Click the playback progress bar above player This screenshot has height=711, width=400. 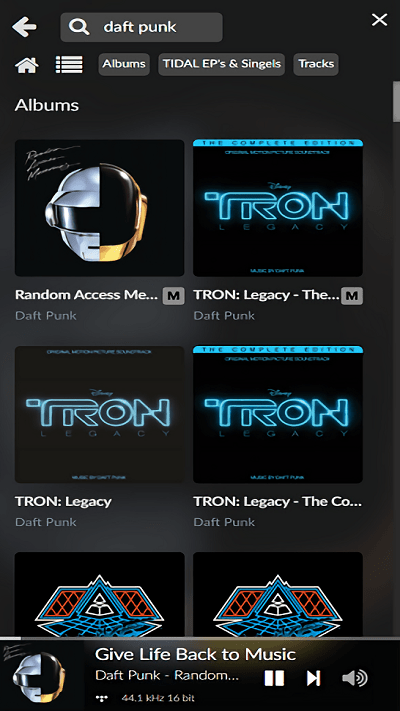[200, 639]
